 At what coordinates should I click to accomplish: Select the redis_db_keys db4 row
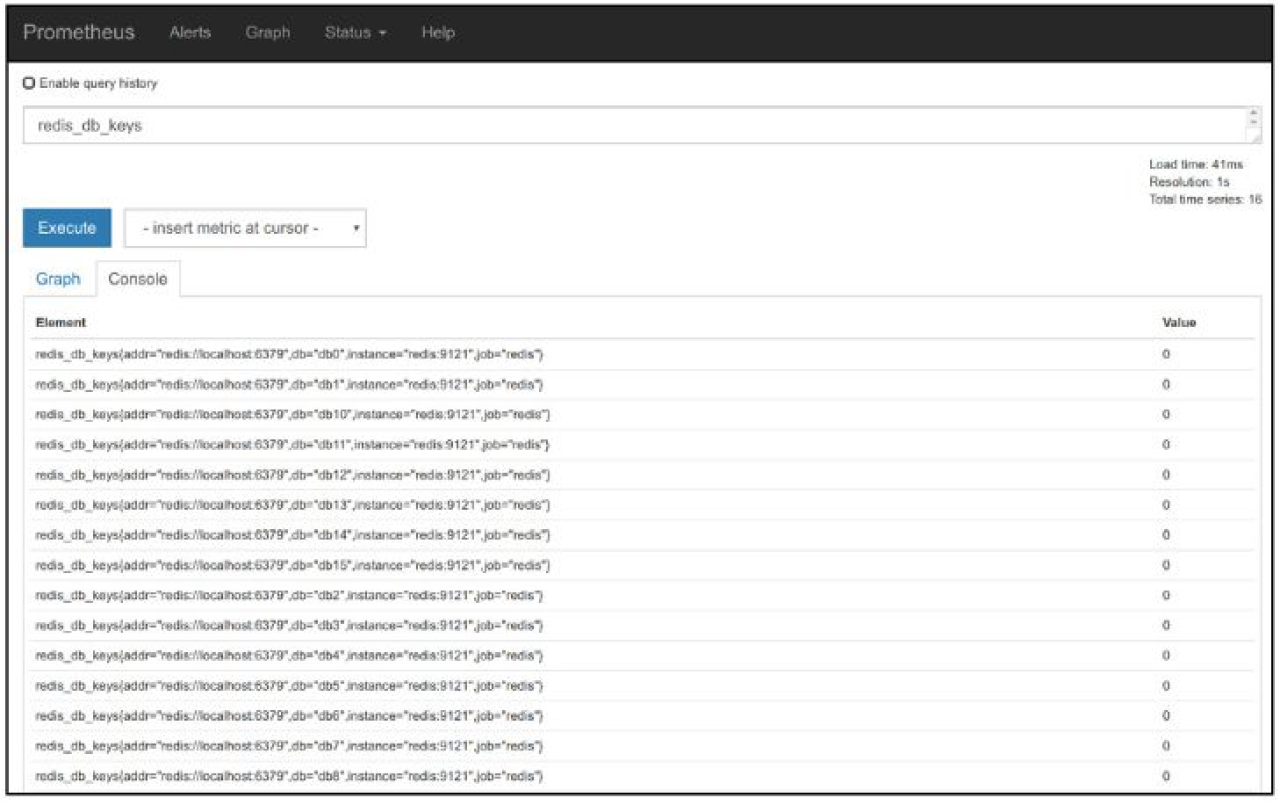[x=640, y=656]
